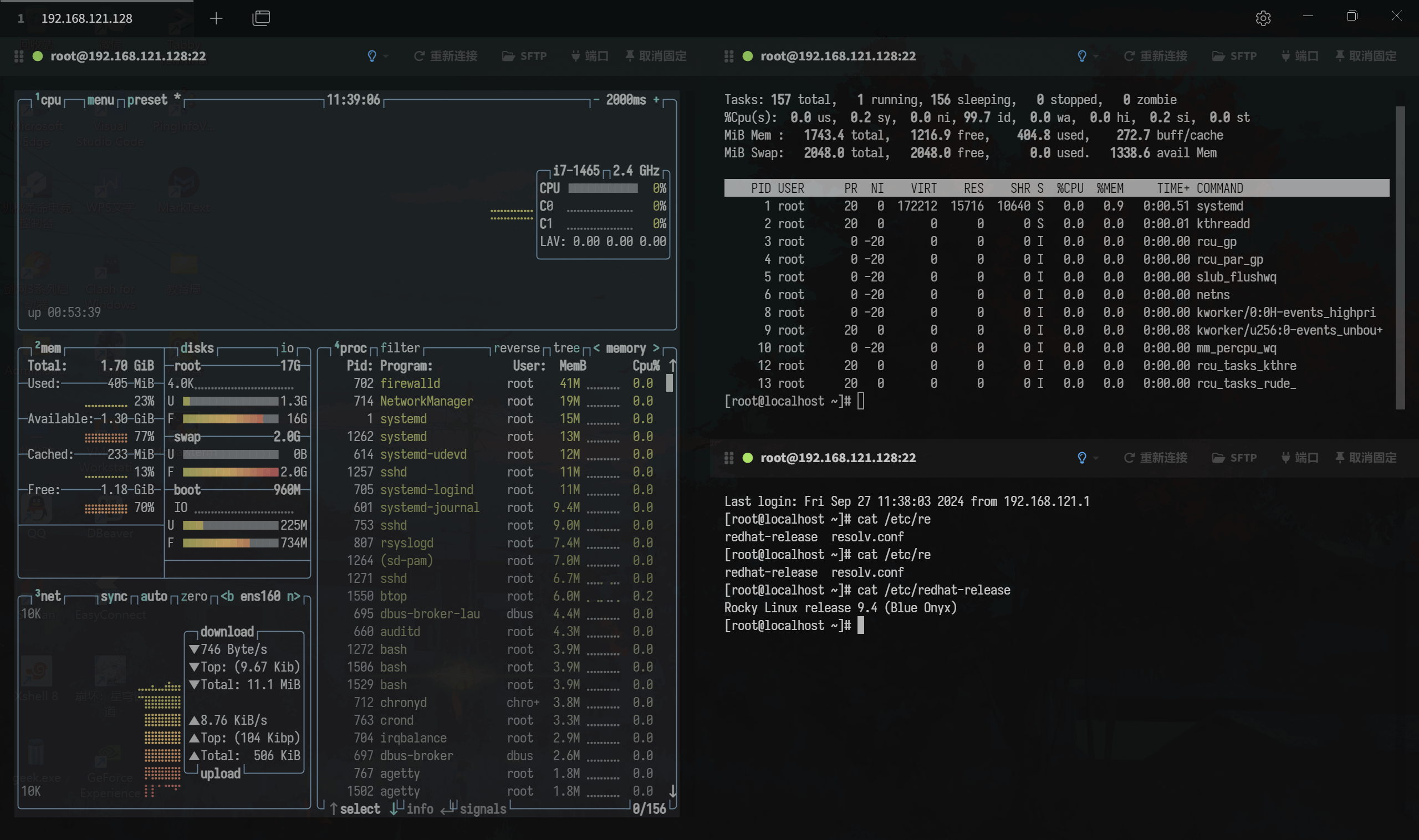The height and width of the screenshot is (840, 1419).
Task: Grab the grid handle icon of top-right pane
Action: 729,56
